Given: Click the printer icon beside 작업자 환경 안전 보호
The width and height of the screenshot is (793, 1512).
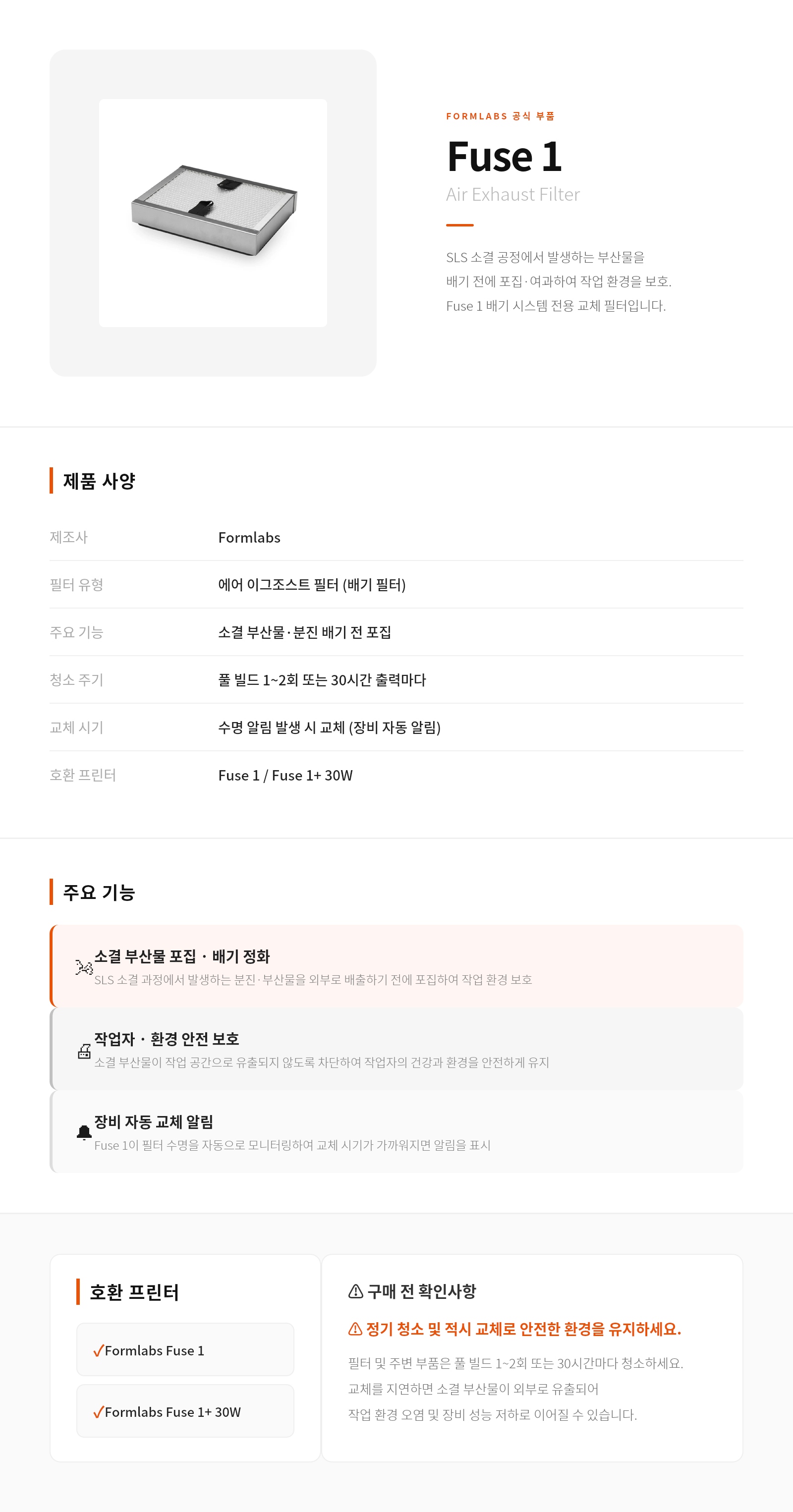Looking at the screenshot, I should tap(84, 1051).
